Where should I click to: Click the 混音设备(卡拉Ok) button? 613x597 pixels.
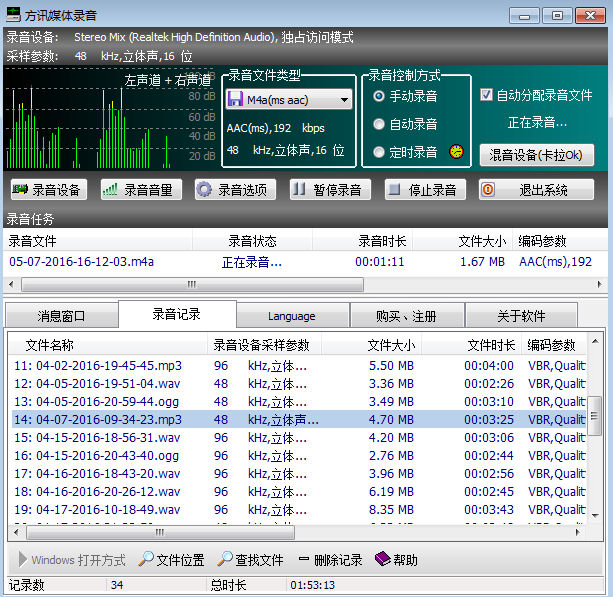[537, 155]
